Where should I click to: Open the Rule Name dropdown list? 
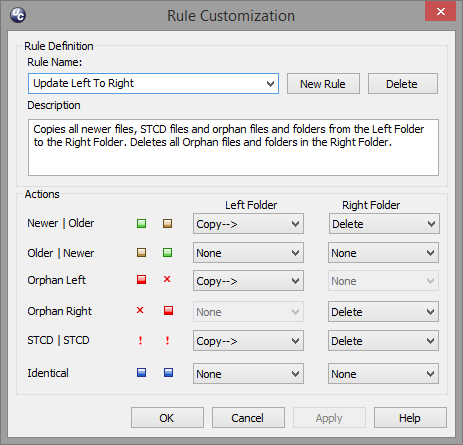[x=153, y=84]
